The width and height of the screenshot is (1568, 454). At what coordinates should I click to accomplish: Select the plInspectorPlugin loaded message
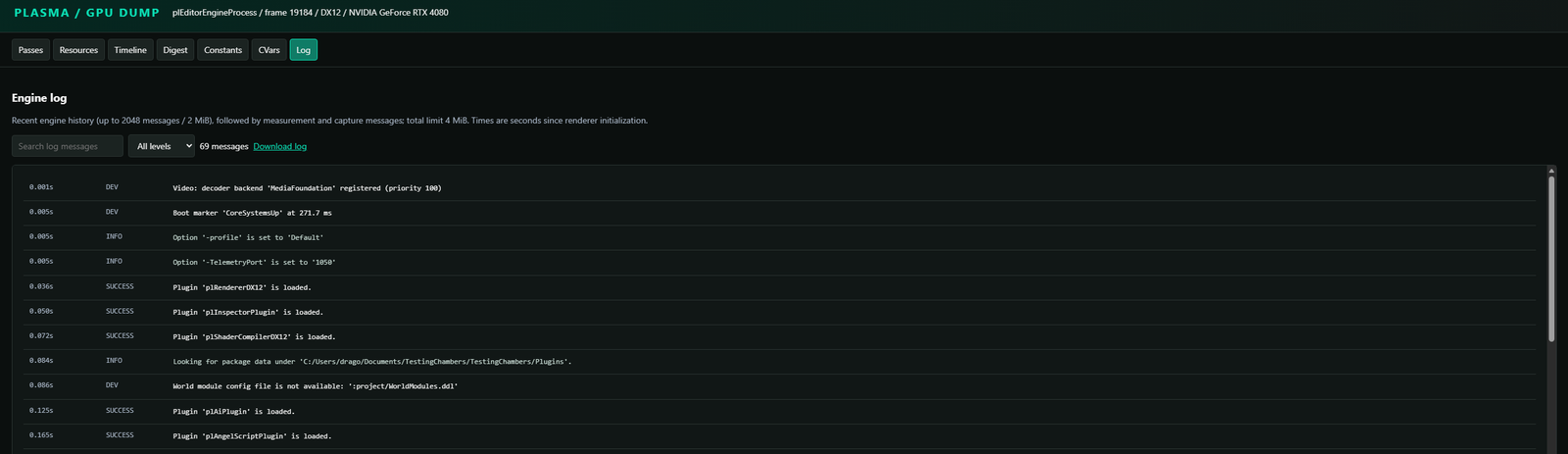[248, 312]
